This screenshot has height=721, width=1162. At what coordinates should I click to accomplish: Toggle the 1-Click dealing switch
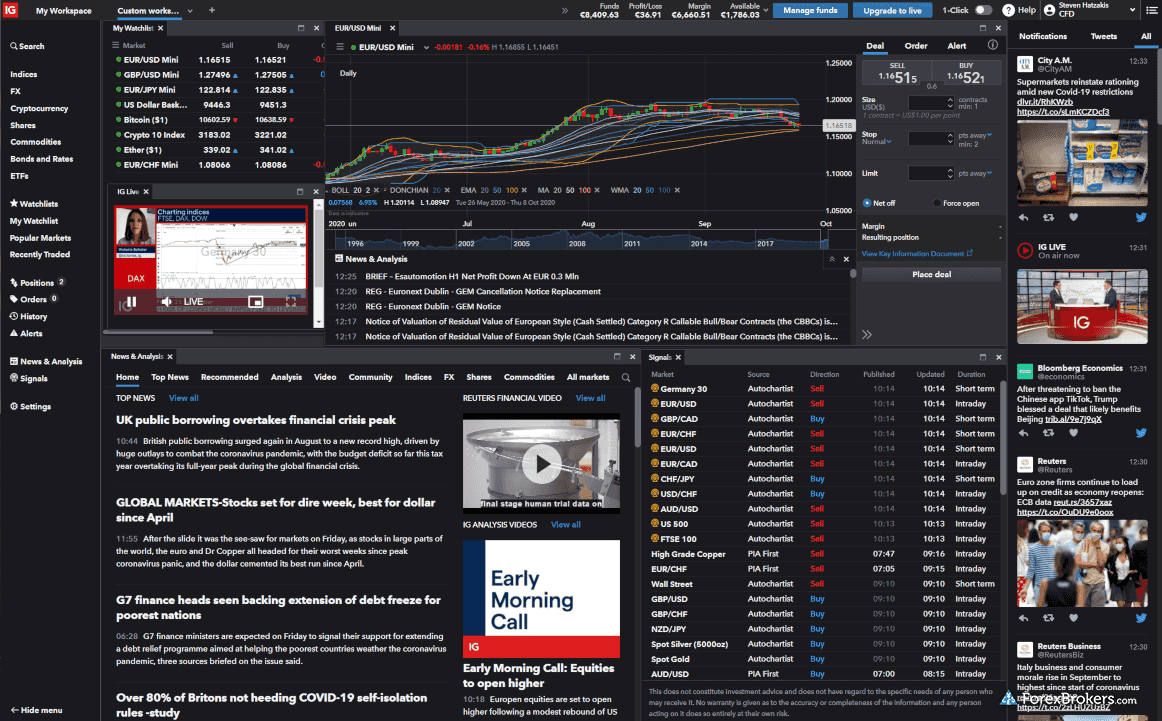click(x=983, y=10)
